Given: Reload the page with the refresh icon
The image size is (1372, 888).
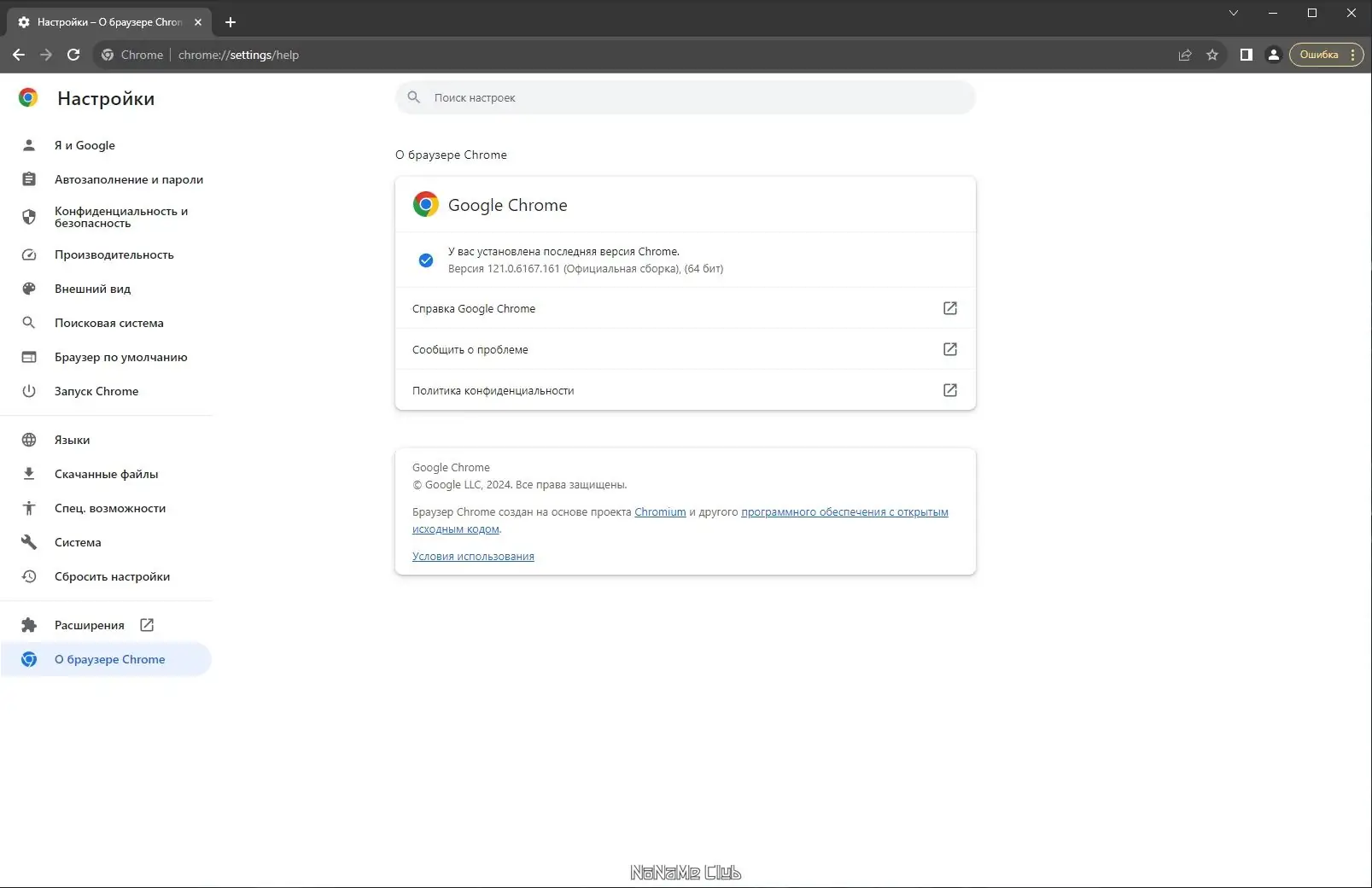Looking at the screenshot, I should [x=73, y=55].
